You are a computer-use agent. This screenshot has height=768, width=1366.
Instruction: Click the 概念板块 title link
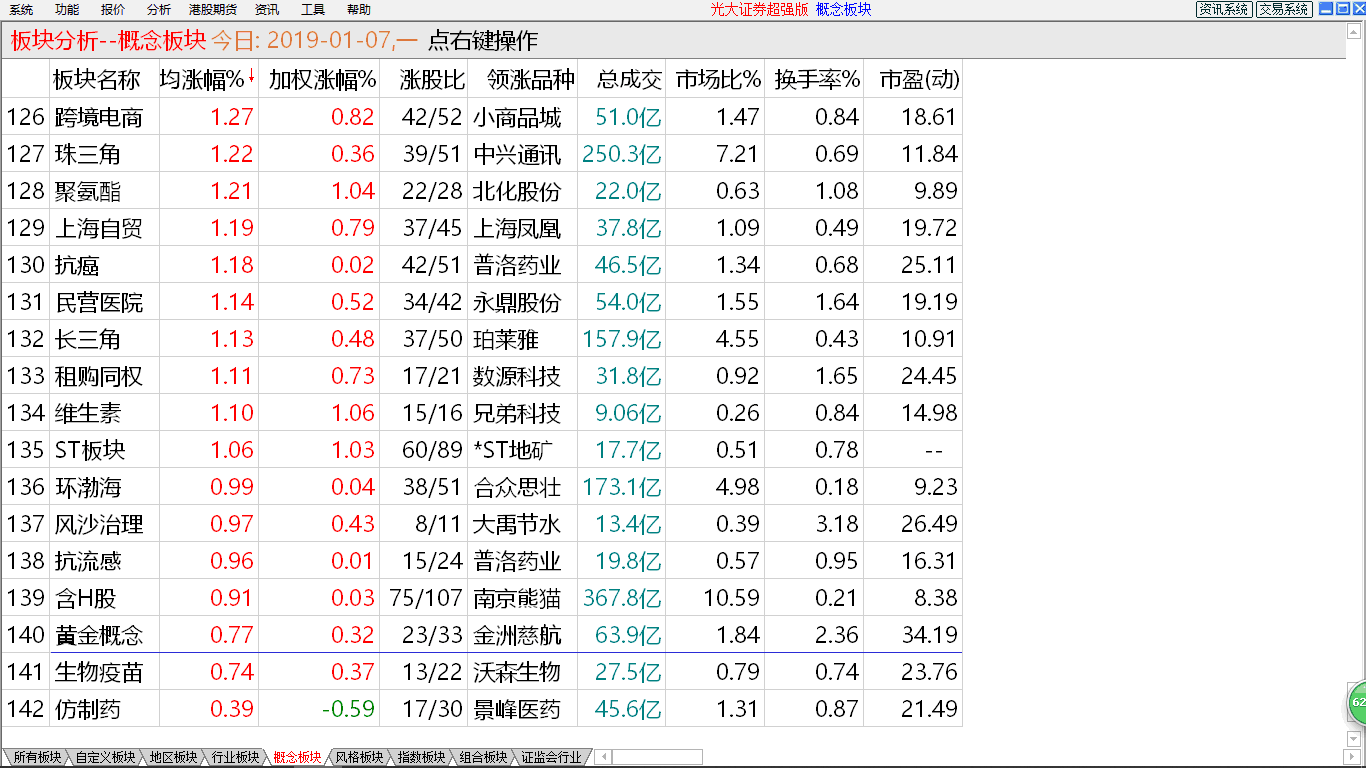click(x=843, y=9)
